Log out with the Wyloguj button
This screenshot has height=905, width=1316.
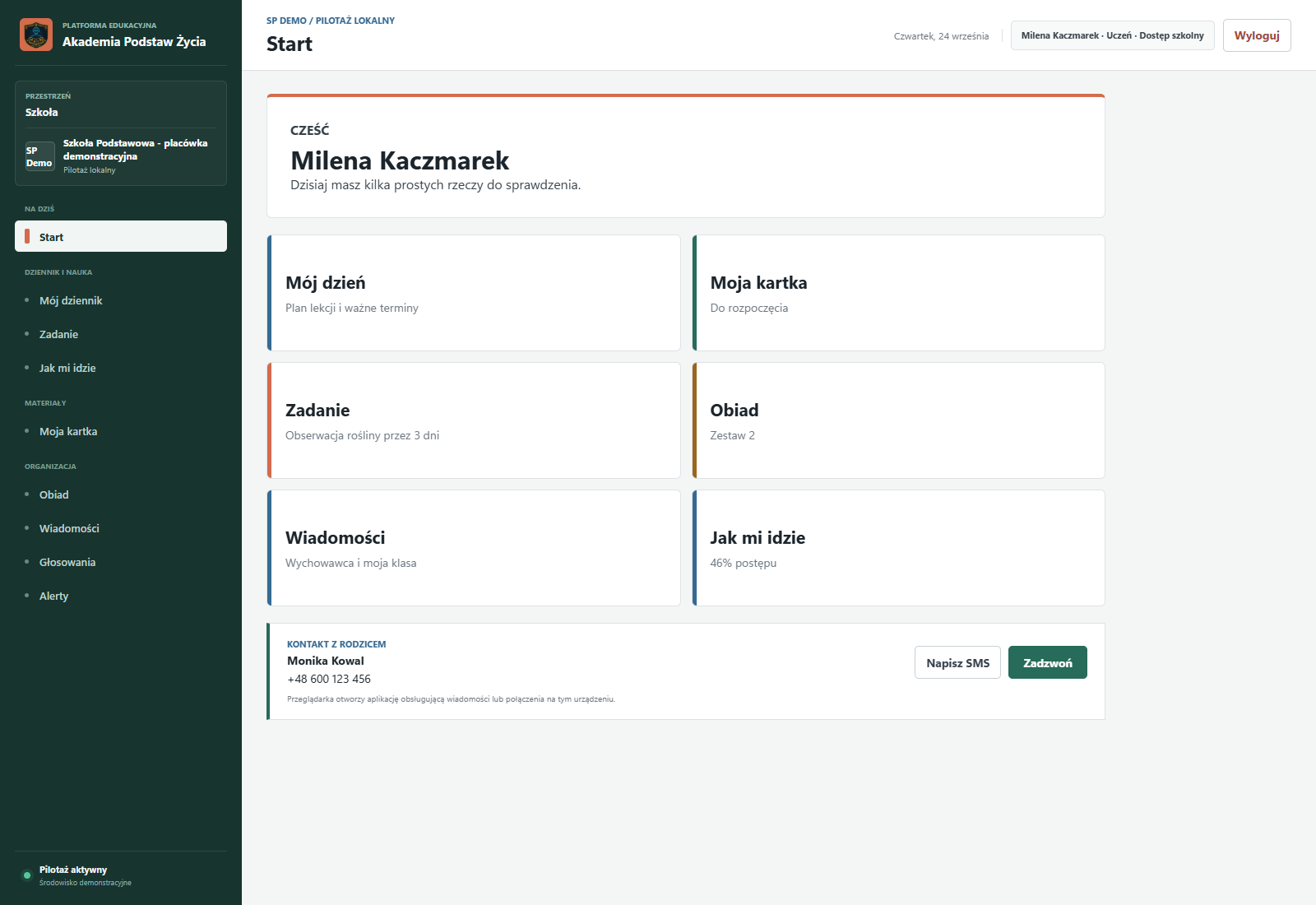(1257, 35)
